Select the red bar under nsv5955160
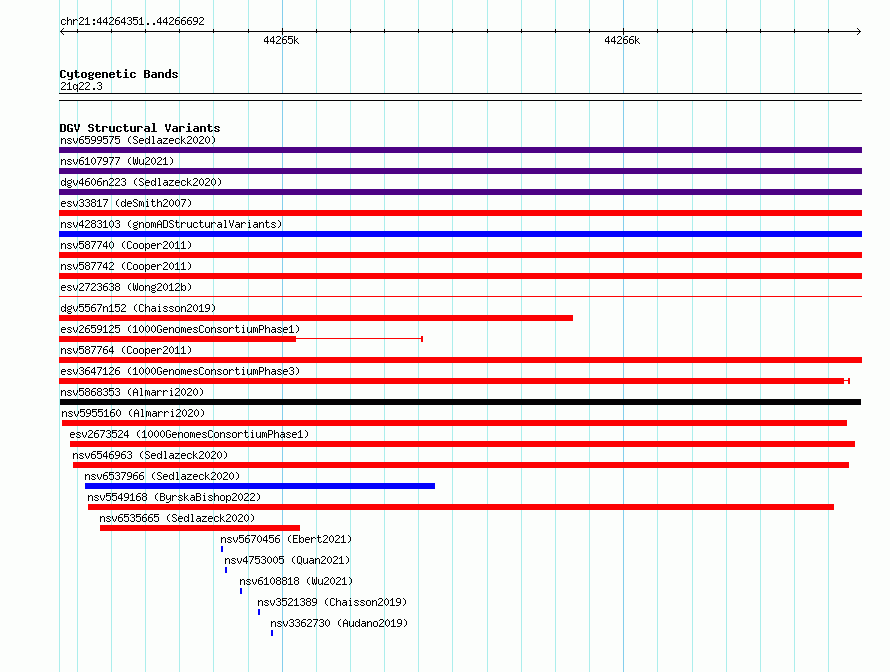Image resolution: width=890 pixels, height=672 pixels. coord(454,423)
